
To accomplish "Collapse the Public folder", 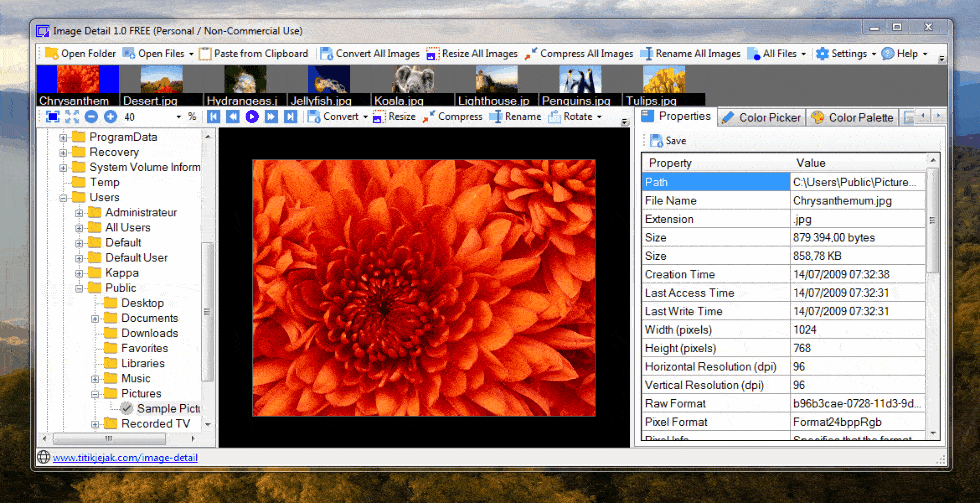I will pos(79,288).
